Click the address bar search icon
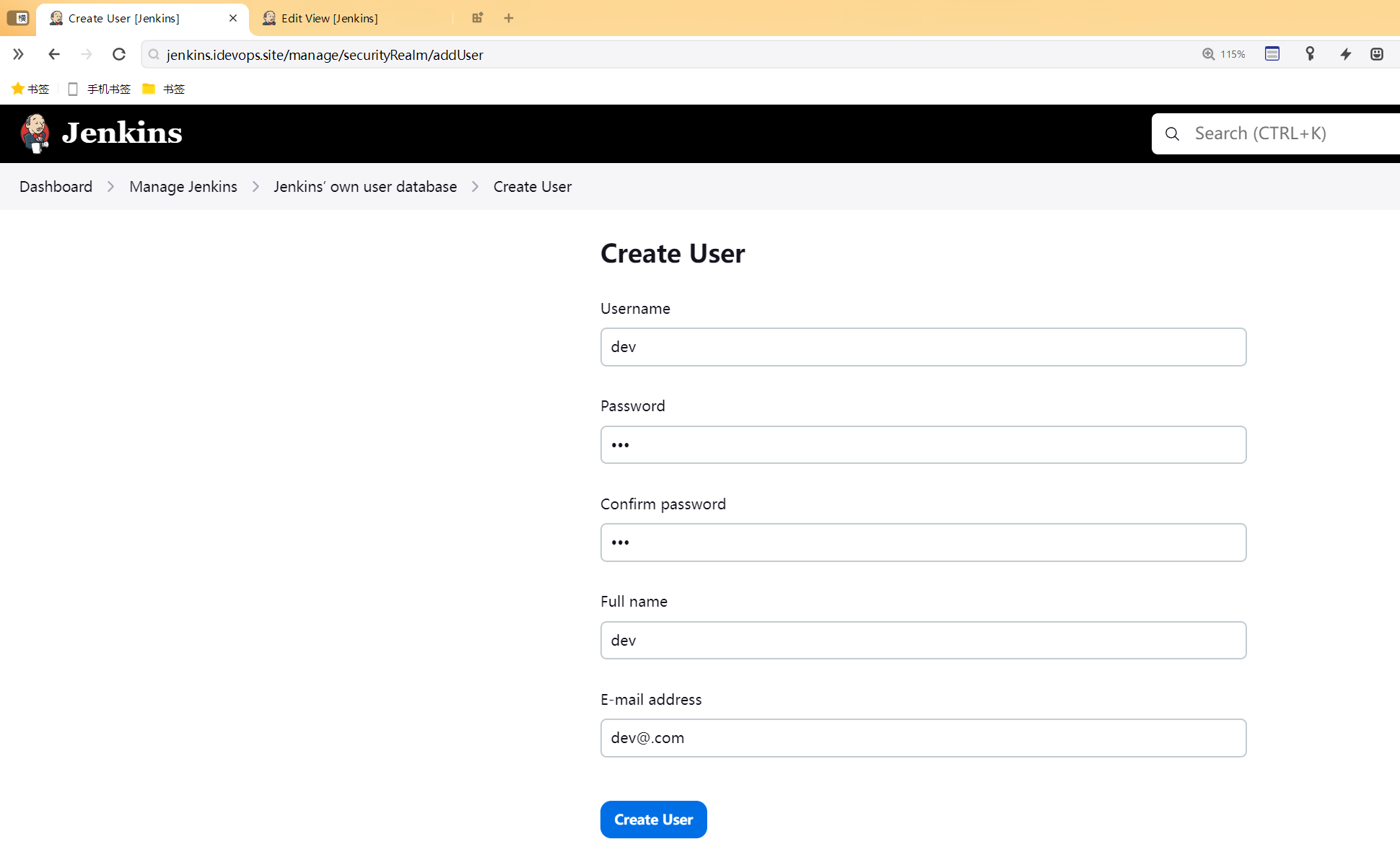 pos(154,55)
